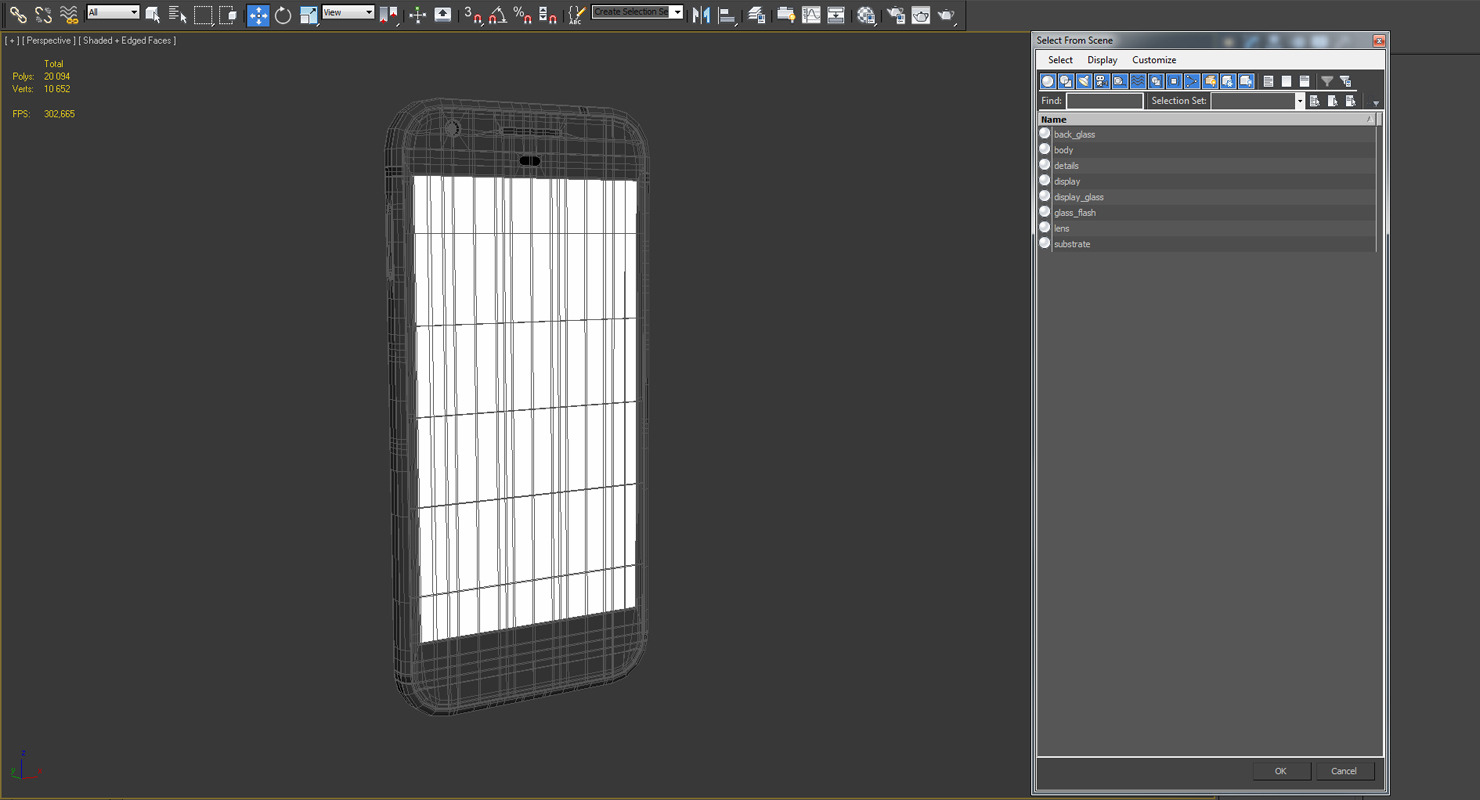Click the Select None icon in dialog

pyautogui.click(x=1286, y=81)
